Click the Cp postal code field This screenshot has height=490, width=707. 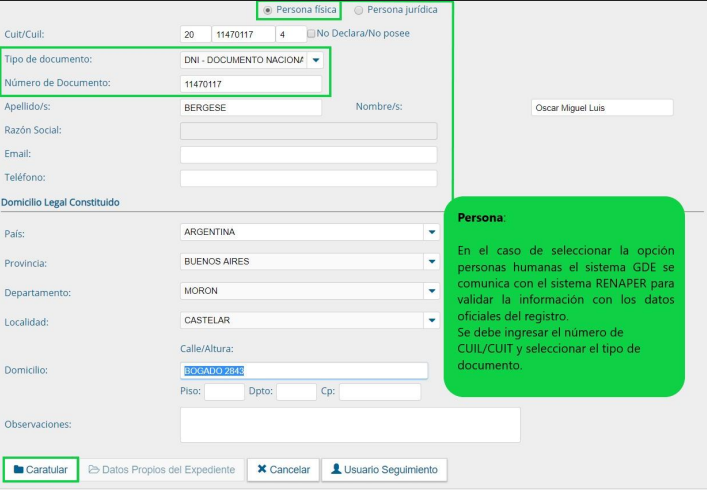(379, 392)
